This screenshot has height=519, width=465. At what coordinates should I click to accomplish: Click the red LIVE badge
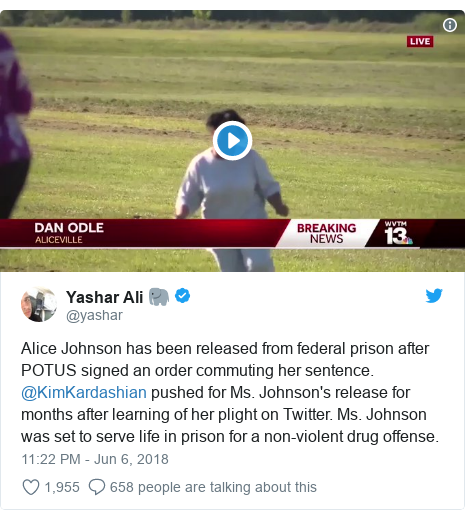[x=420, y=41]
